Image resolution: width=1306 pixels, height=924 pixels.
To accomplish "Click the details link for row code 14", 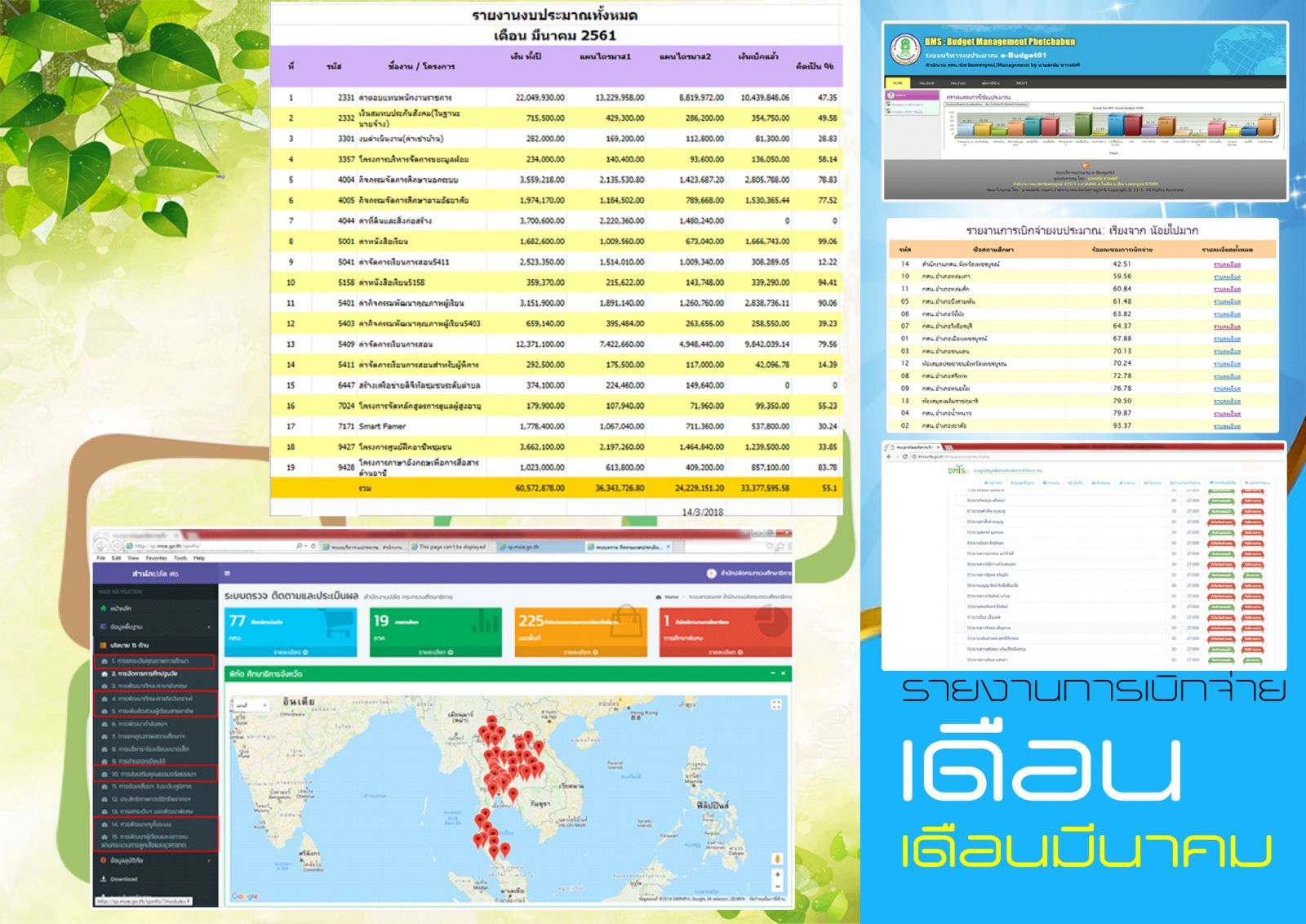I will (1226, 264).
